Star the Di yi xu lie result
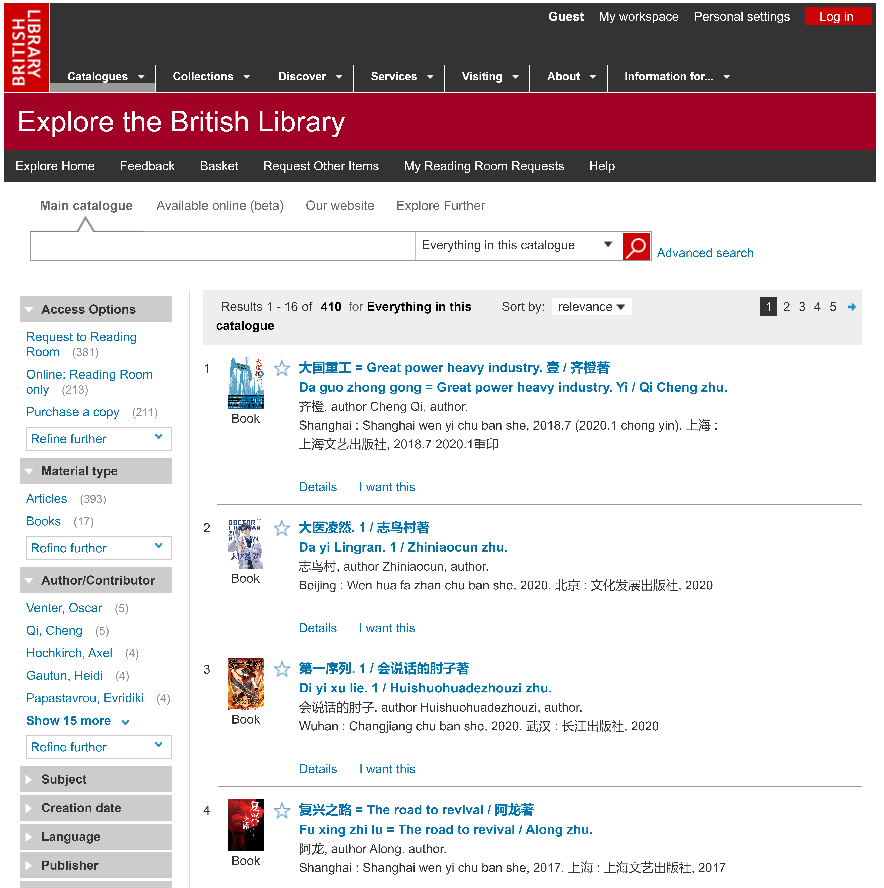This screenshot has height=888, width=884. [282, 669]
